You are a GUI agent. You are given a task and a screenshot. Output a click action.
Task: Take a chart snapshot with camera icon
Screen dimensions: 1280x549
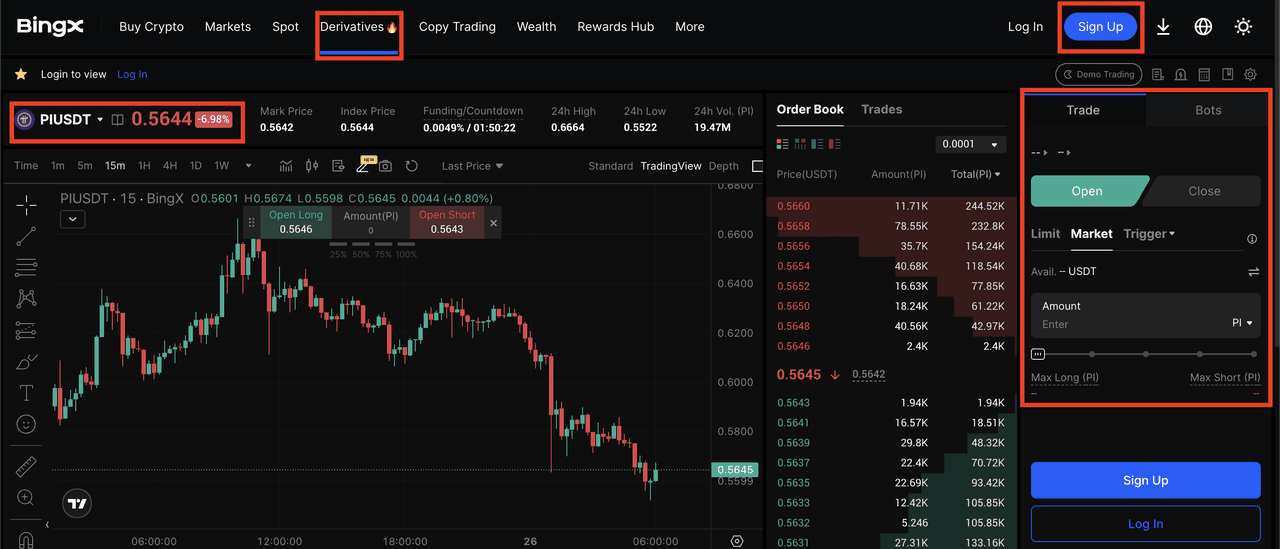tap(385, 166)
